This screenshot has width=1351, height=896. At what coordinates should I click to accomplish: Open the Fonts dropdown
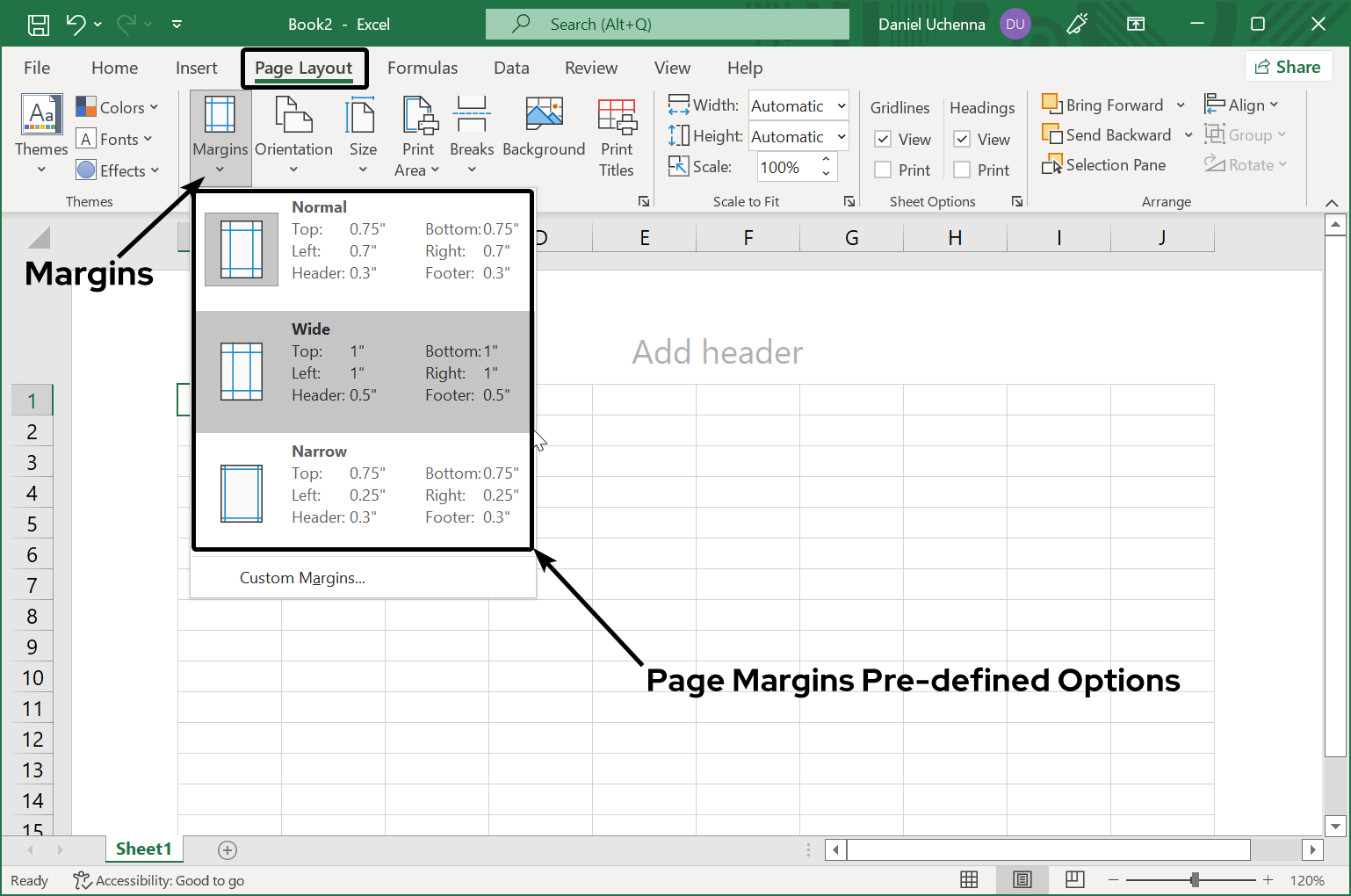(115, 138)
